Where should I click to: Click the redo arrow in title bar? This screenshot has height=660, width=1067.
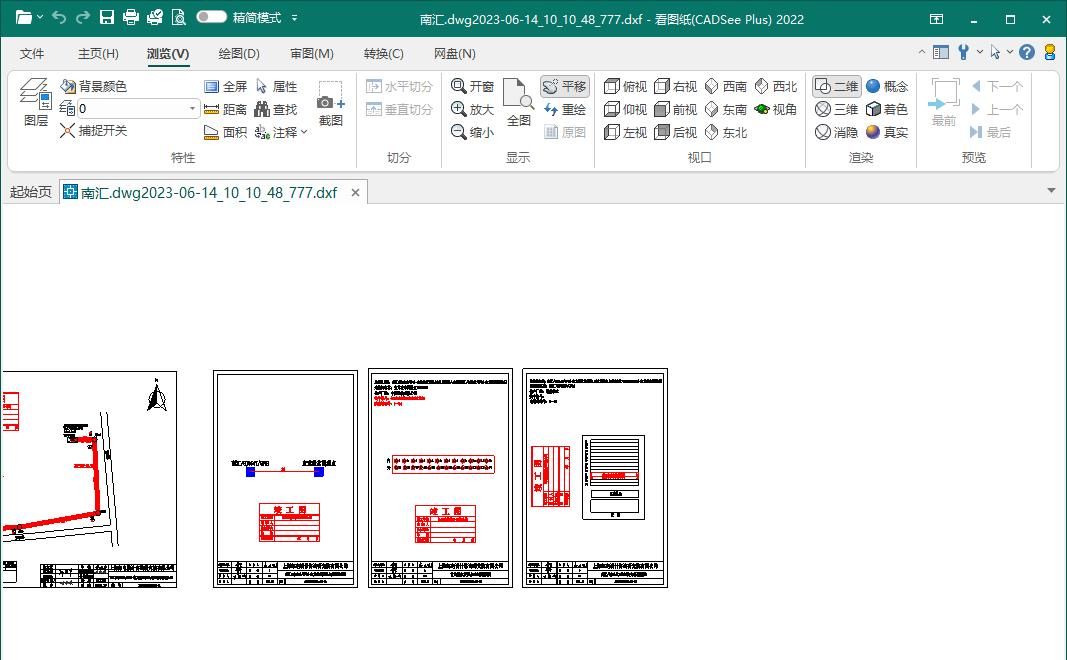(x=82, y=17)
